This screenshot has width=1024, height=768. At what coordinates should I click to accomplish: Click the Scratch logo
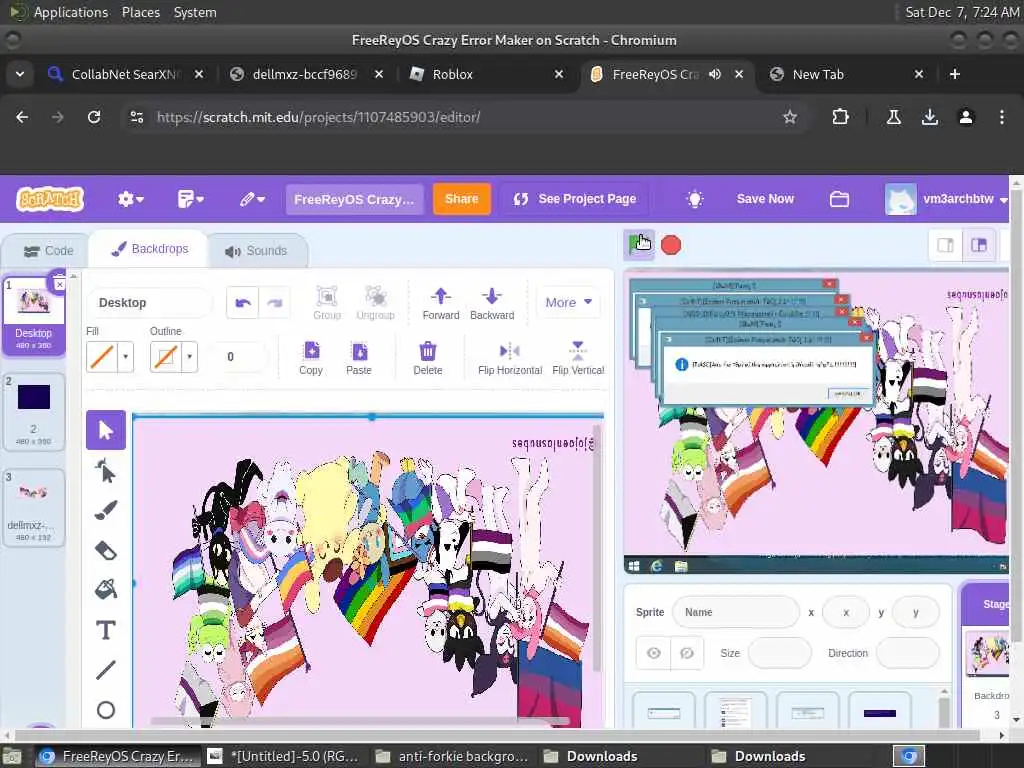tap(50, 199)
